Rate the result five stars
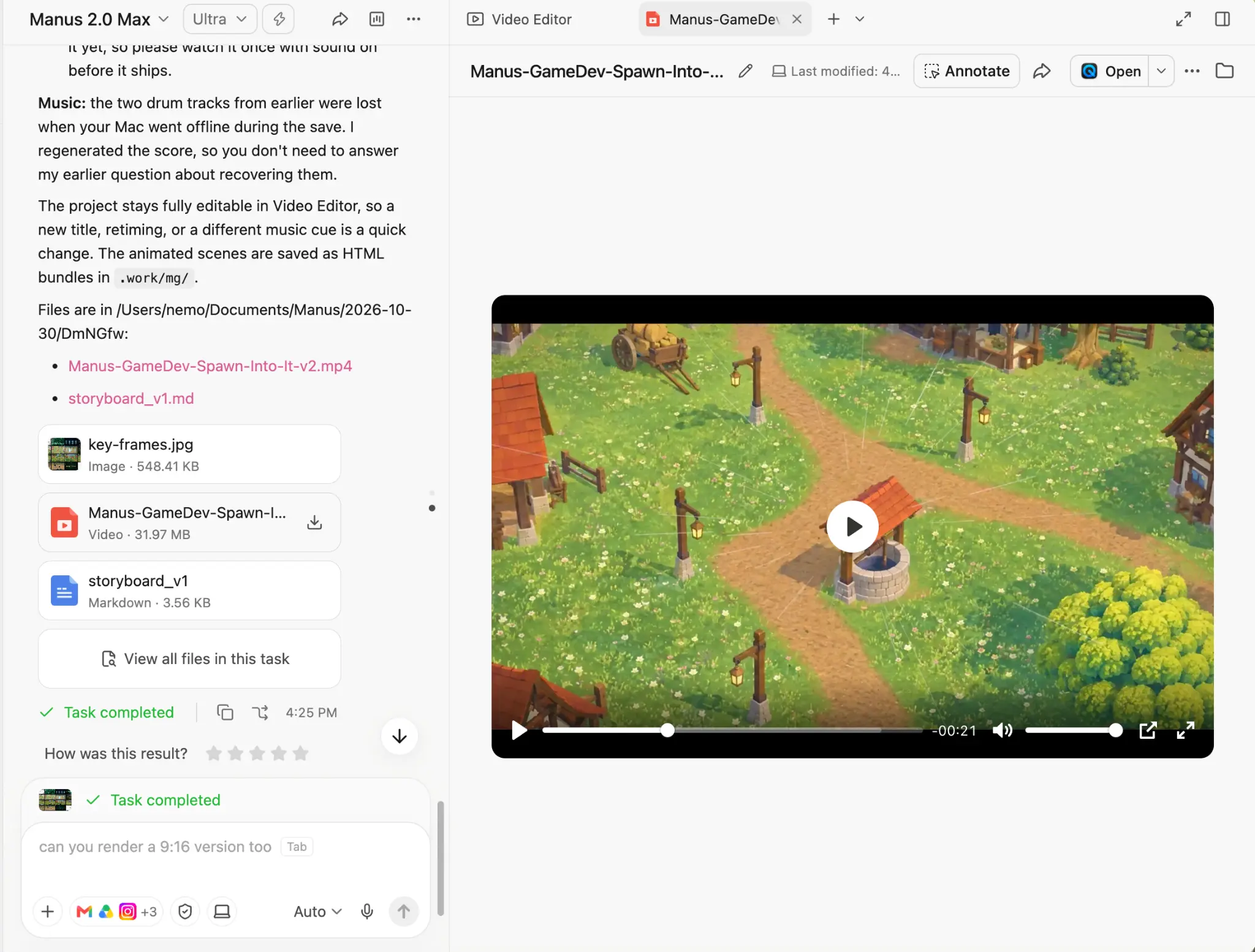 [x=300, y=754]
